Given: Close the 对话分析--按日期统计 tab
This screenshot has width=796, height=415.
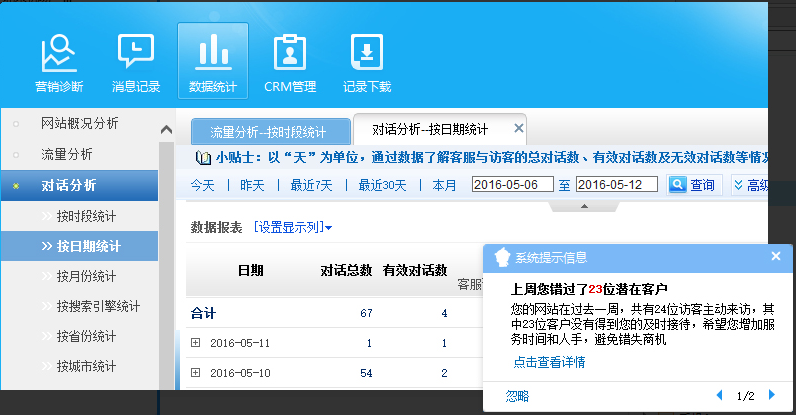Looking at the screenshot, I should [518, 129].
